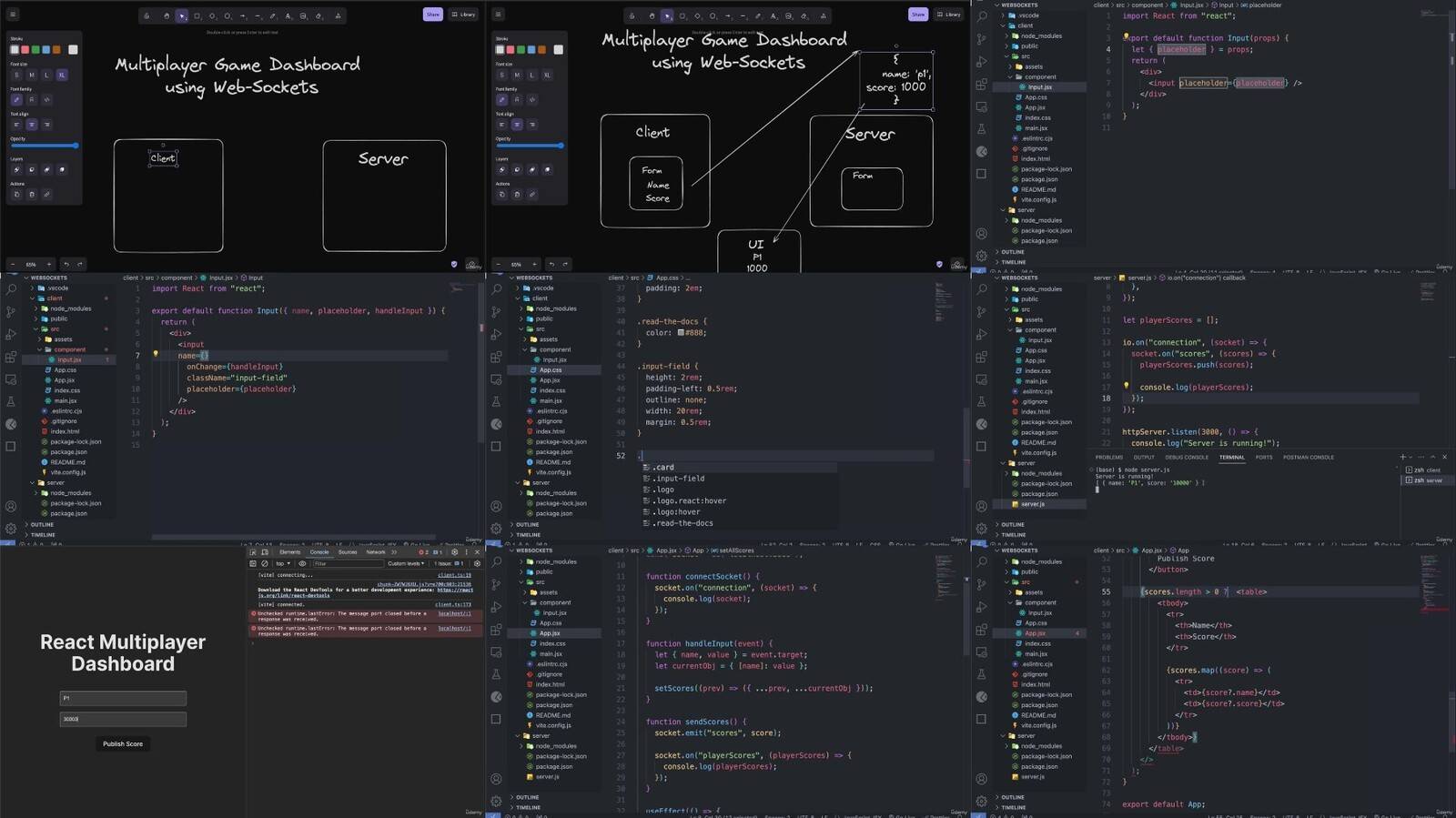The width and height of the screenshot is (1456, 818).
Task: Set font size XL in Excalidraw showing the UI box
Action: pos(547,75)
